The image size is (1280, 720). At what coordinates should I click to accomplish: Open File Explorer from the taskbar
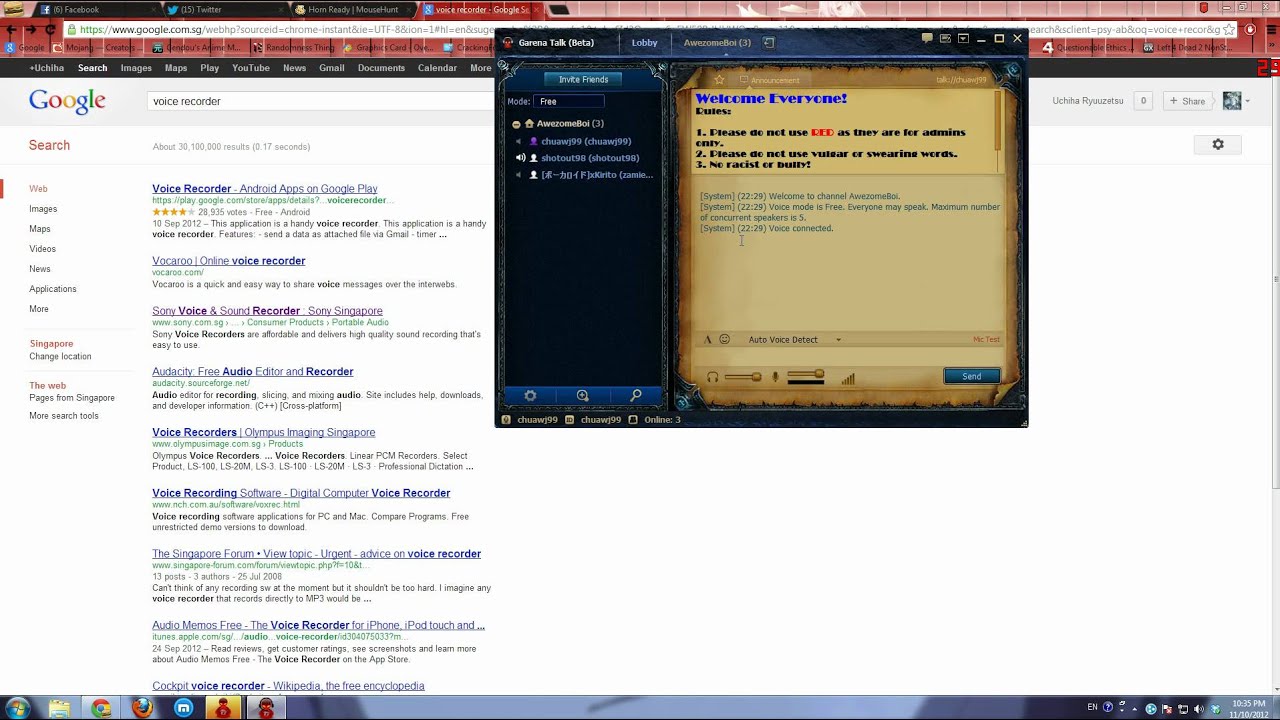pyautogui.click(x=60, y=708)
